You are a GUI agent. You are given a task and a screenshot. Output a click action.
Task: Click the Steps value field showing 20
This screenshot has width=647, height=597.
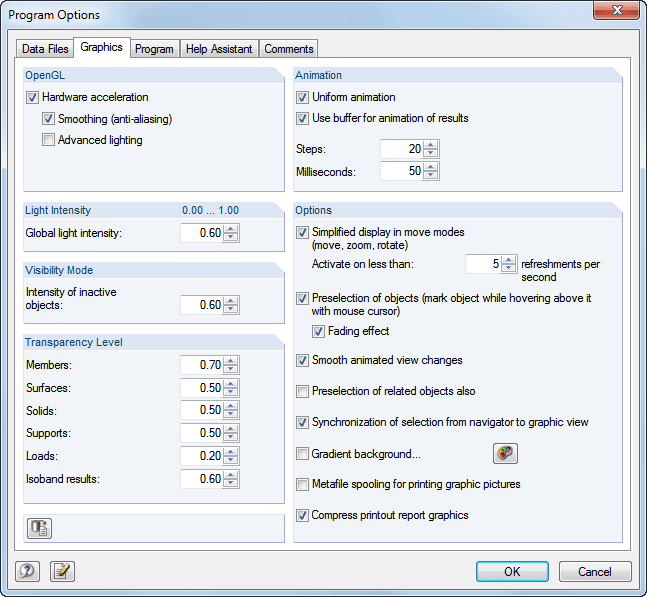point(402,149)
